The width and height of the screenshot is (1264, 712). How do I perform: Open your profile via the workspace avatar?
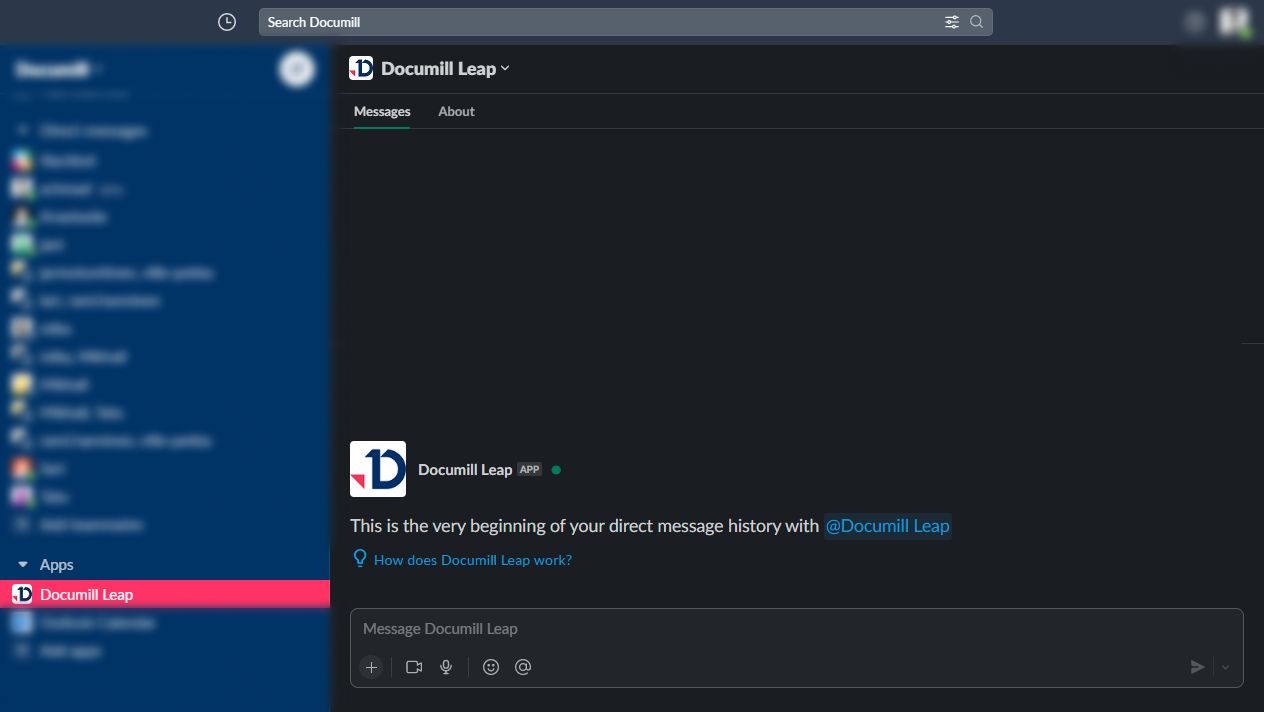(1232, 21)
